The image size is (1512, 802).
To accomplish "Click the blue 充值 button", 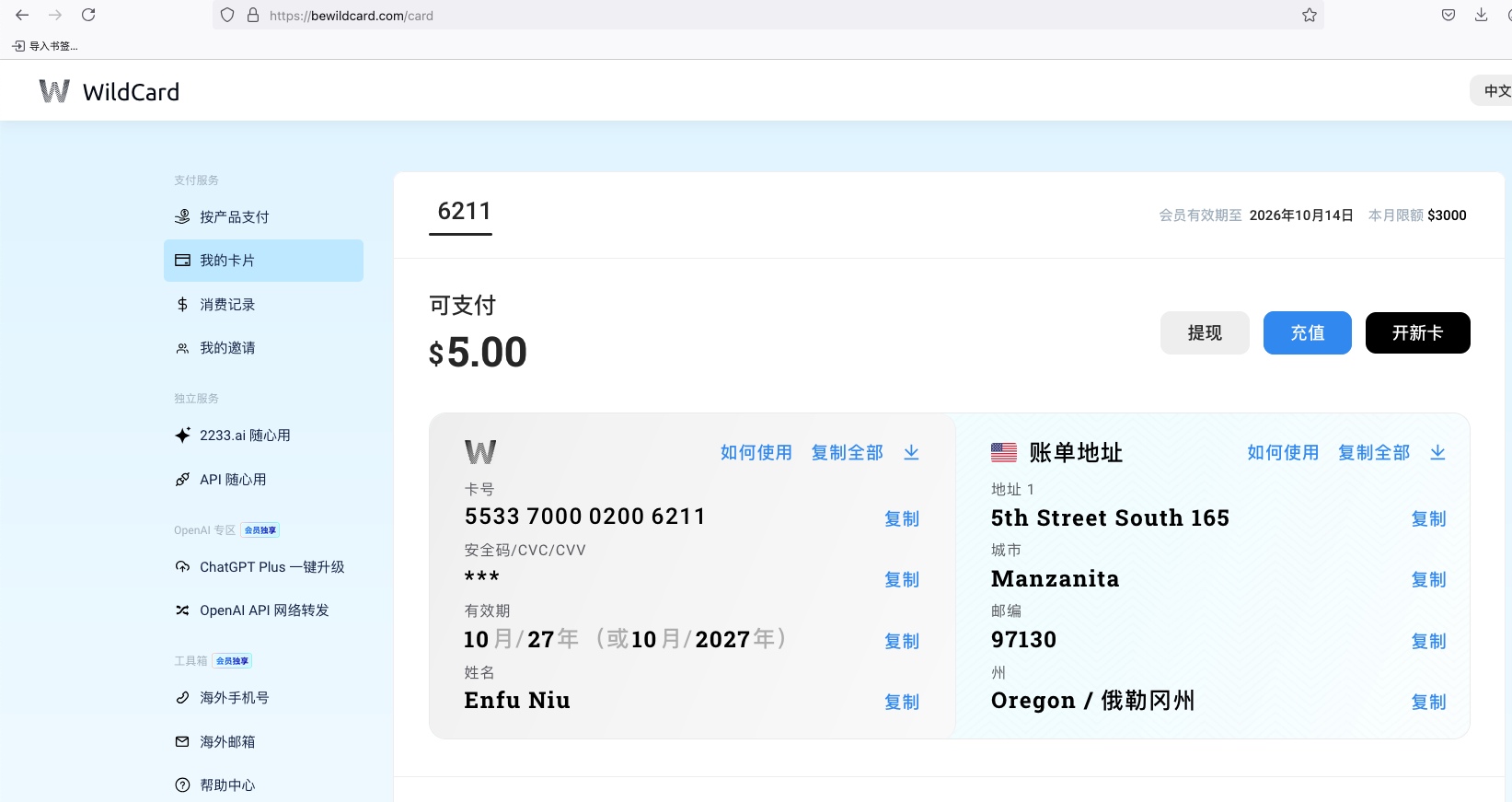I will [x=1307, y=332].
